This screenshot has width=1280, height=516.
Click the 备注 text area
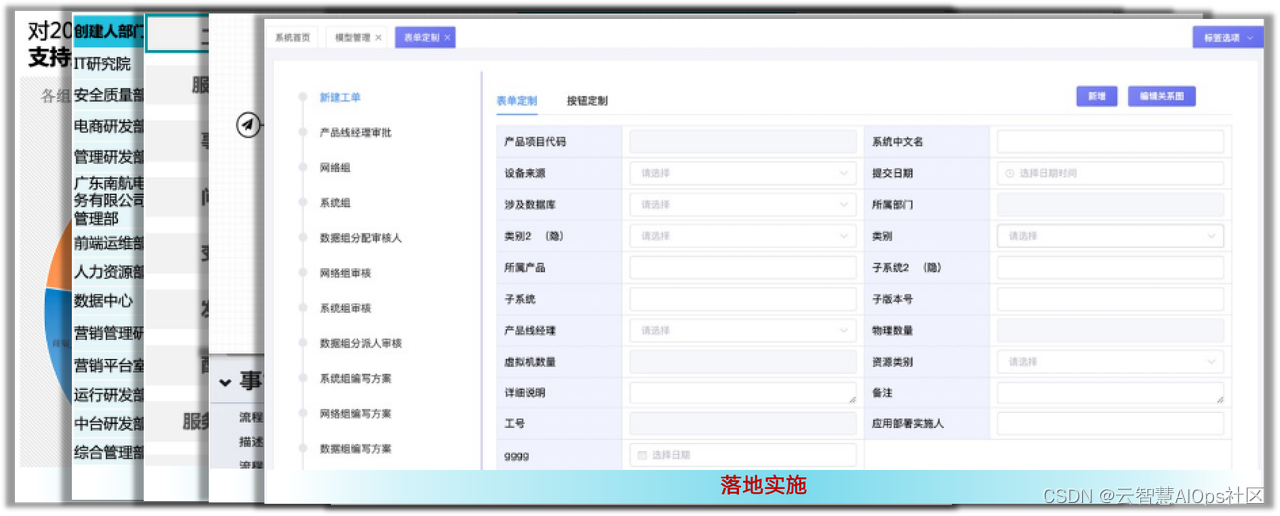click(x=1110, y=393)
